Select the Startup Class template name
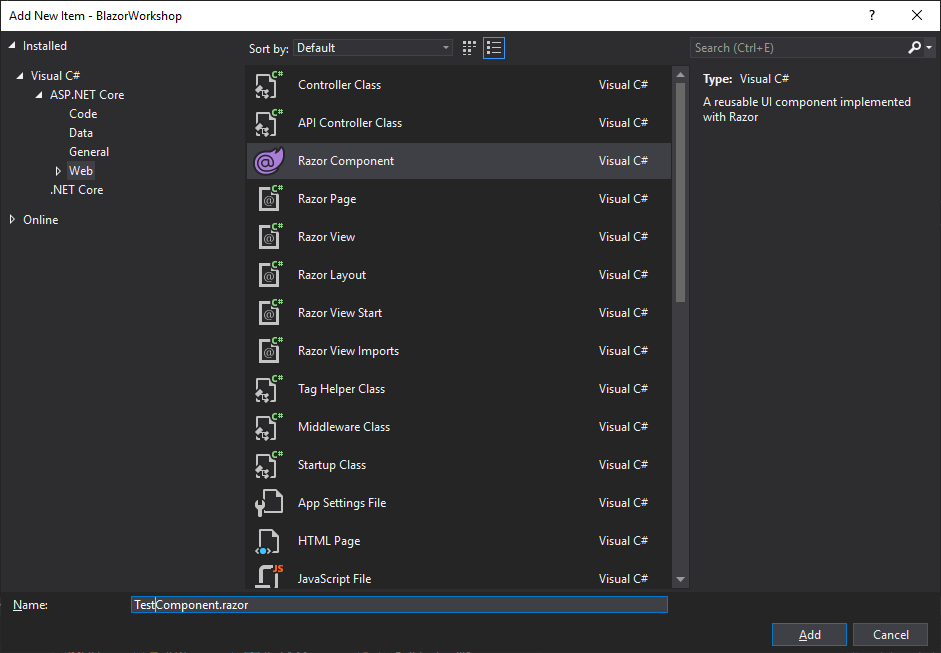Image resolution: width=941 pixels, height=653 pixels. [332, 465]
